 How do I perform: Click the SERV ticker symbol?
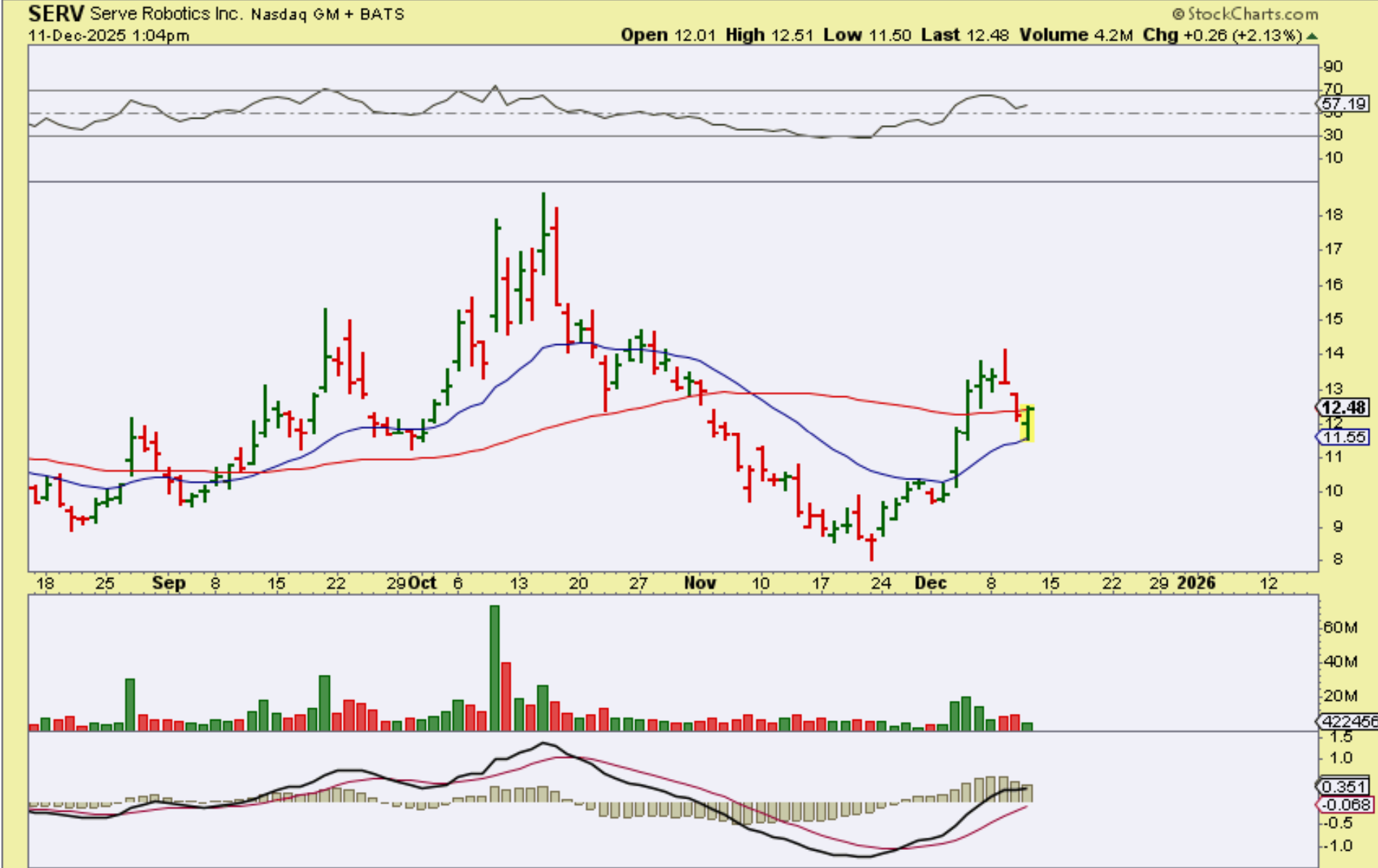tap(56, 14)
